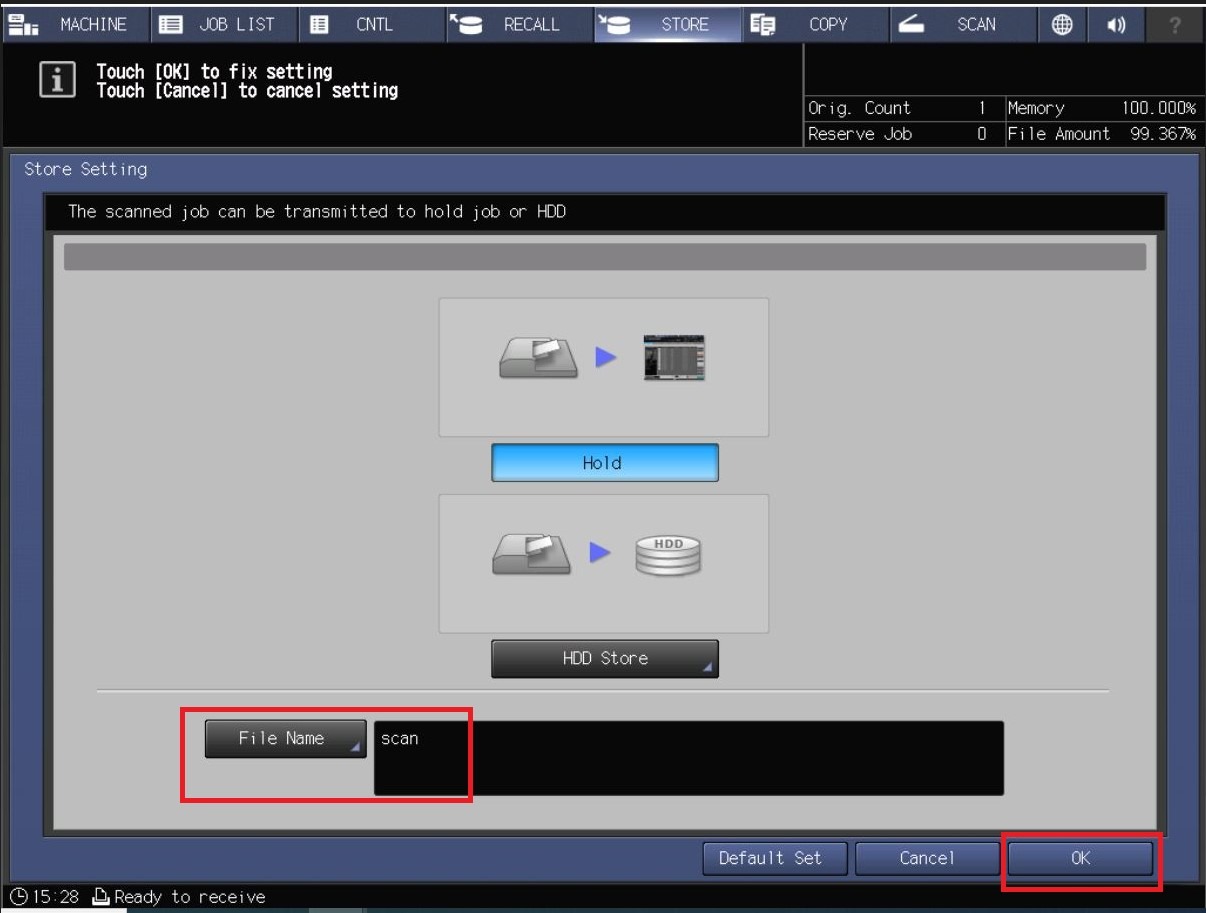Image resolution: width=1206 pixels, height=913 pixels.
Task: Click the globe network icon
Action: 1062,25
